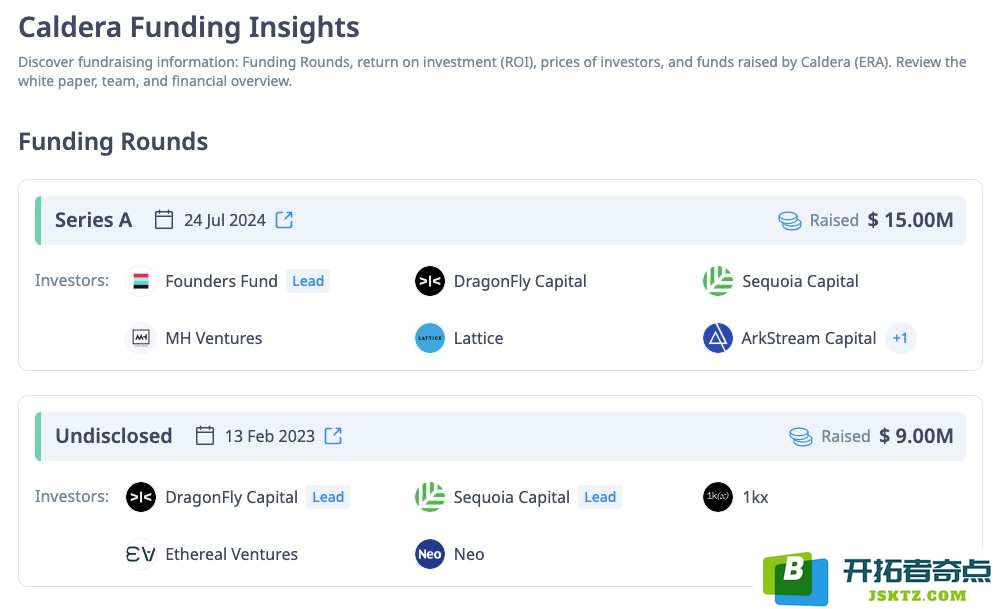
Task: Open DragonFly Capital link in Undisclosed round
Action: (232, 498)
